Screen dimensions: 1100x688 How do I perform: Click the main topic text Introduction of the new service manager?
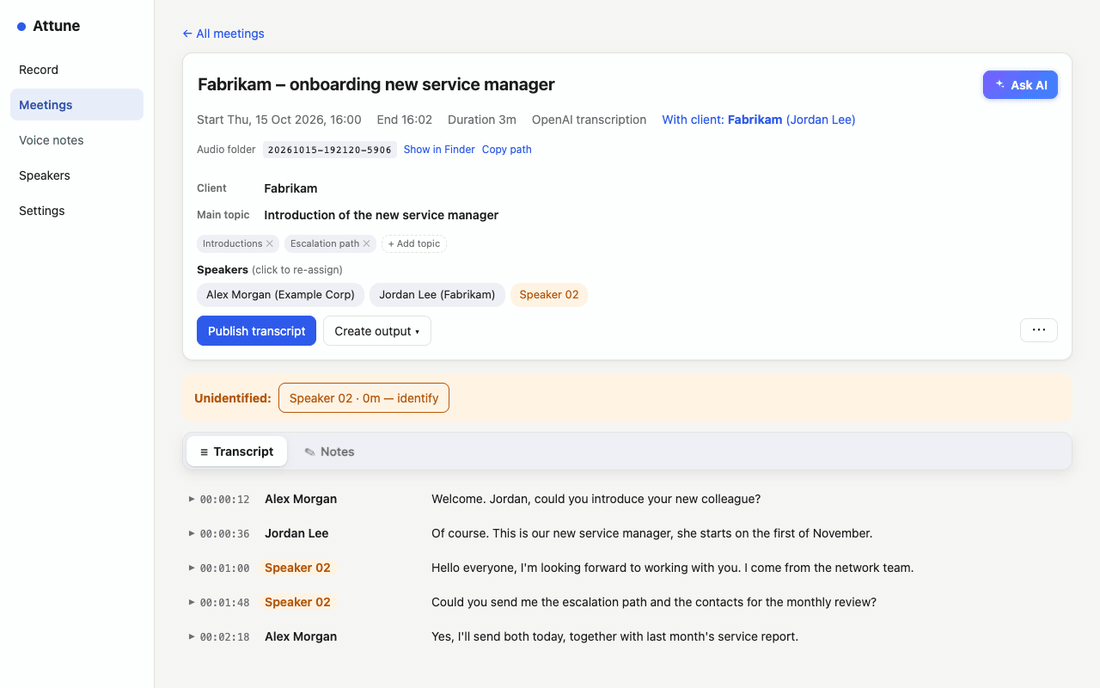tap(381, 215)
